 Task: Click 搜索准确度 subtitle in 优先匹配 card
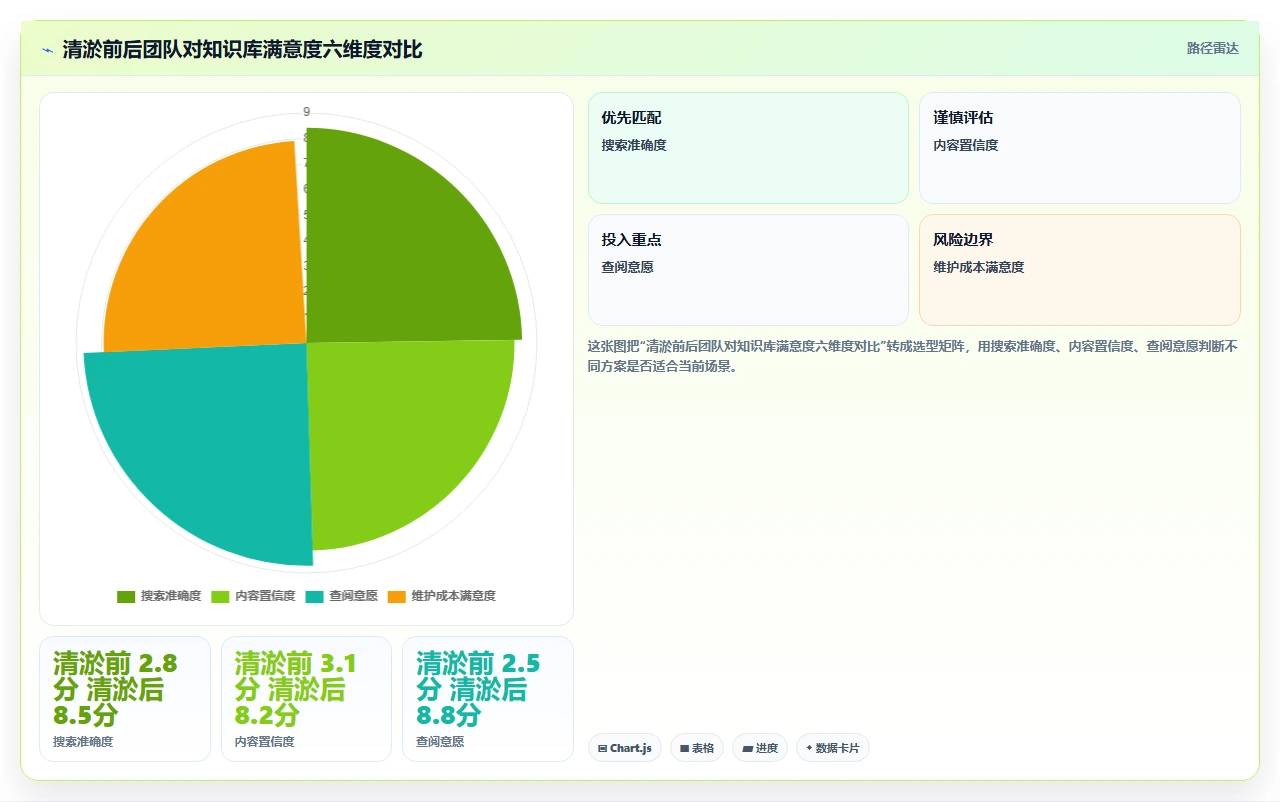634,145
